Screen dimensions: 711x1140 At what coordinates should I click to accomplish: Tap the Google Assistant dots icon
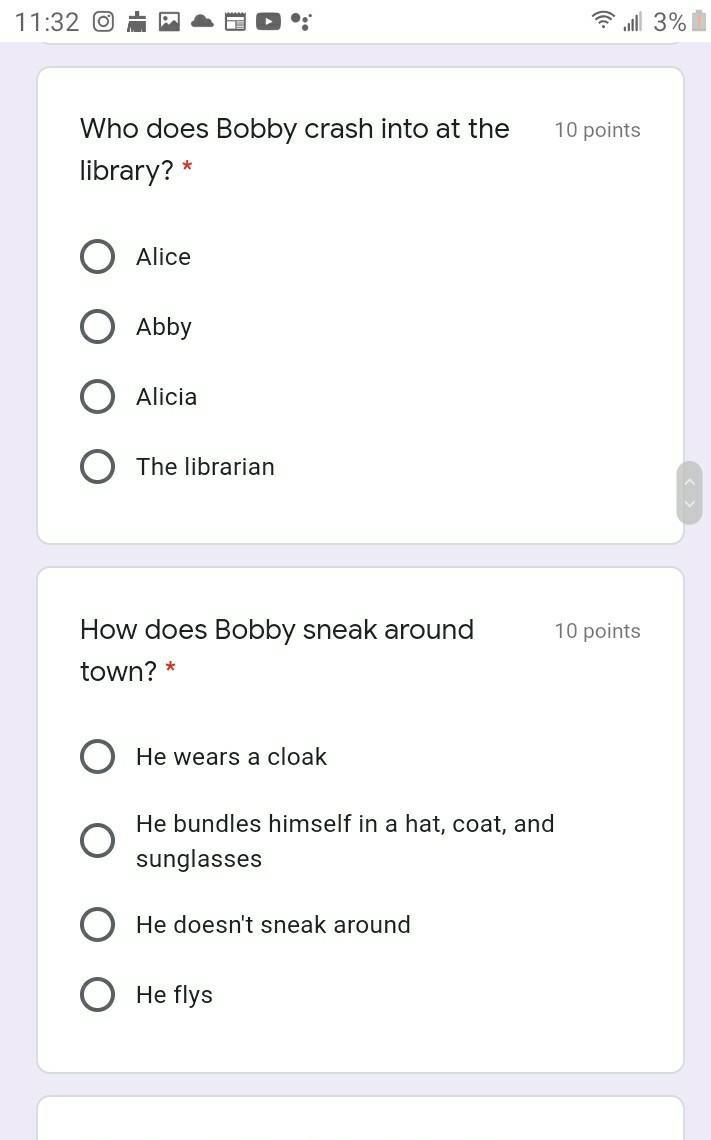pyautogui.click(x=300, y=22)
